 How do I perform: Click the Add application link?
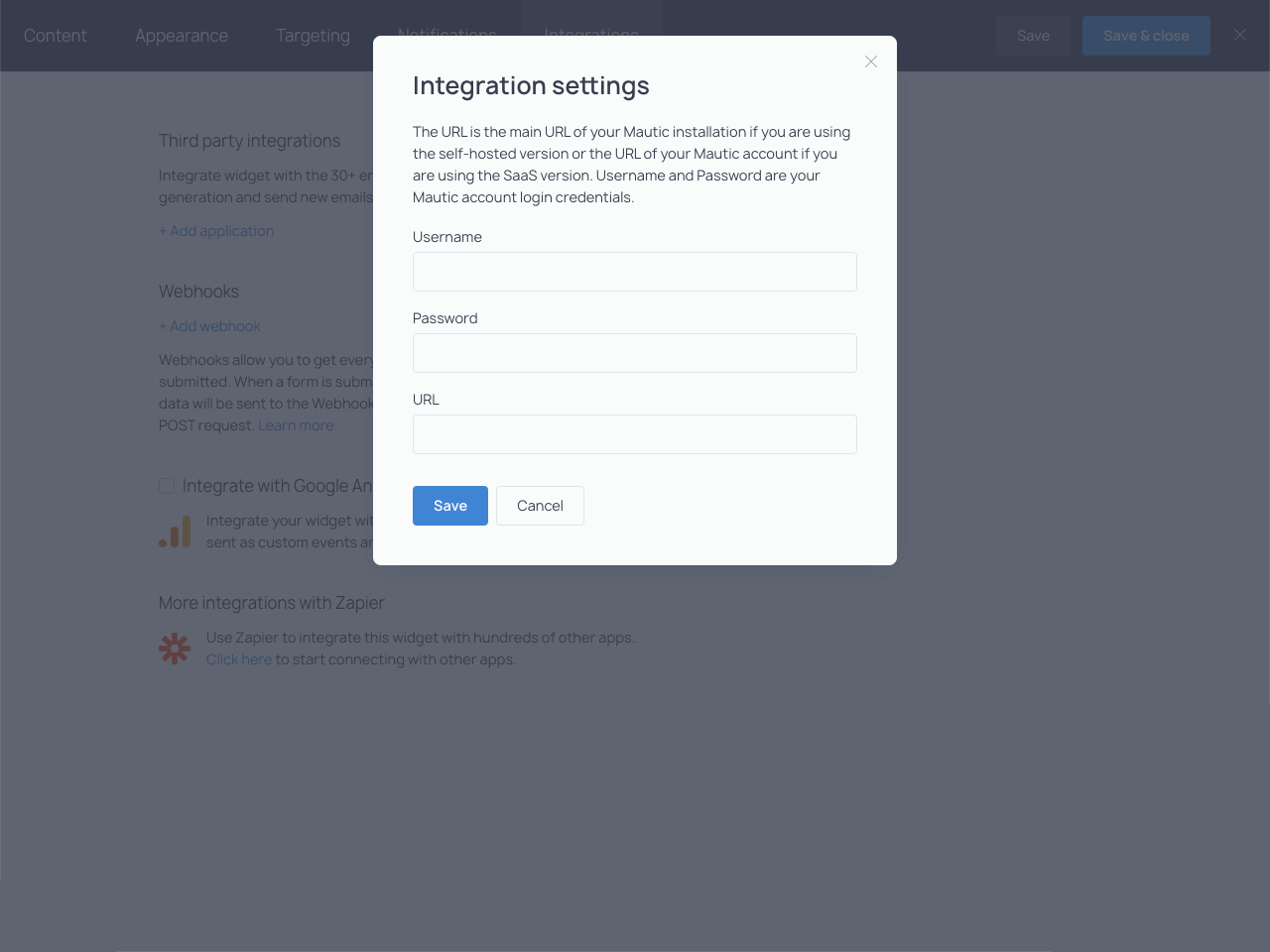(x=216, y=231)
